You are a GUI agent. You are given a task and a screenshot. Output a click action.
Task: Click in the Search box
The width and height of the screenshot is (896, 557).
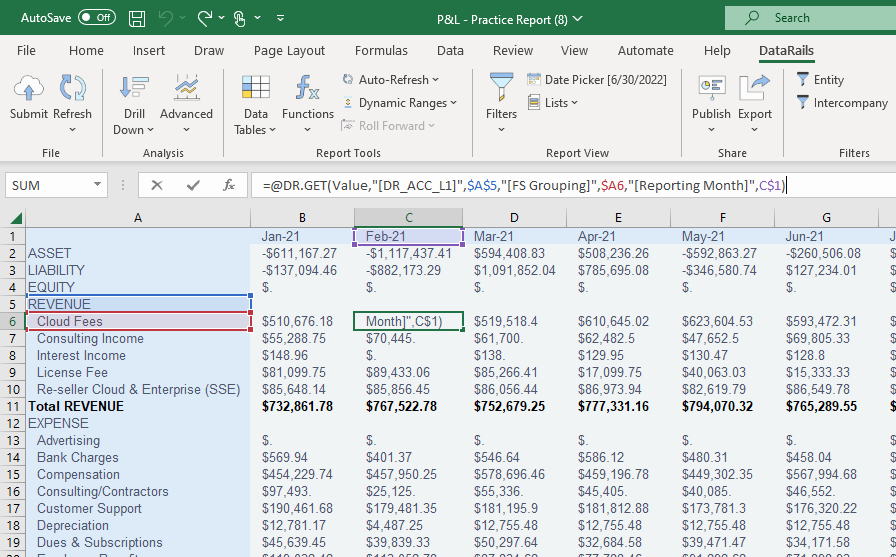[810, 18]
